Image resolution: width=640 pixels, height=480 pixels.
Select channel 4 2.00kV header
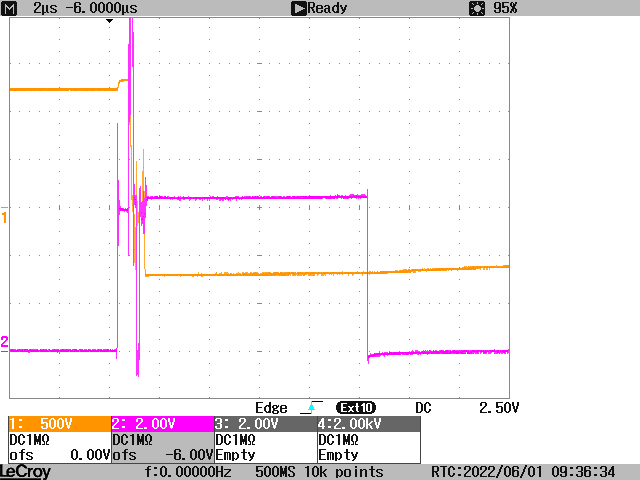tap(369, 424)
